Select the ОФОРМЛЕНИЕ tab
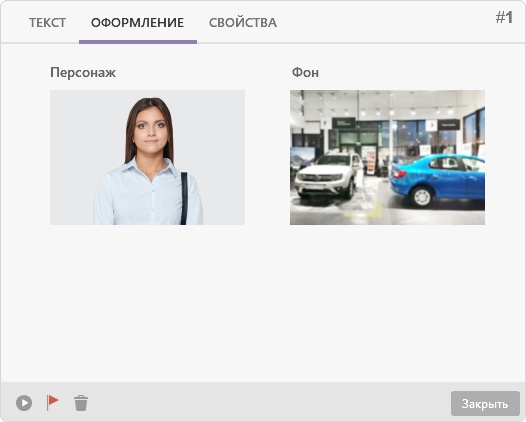 coord(138,23)
